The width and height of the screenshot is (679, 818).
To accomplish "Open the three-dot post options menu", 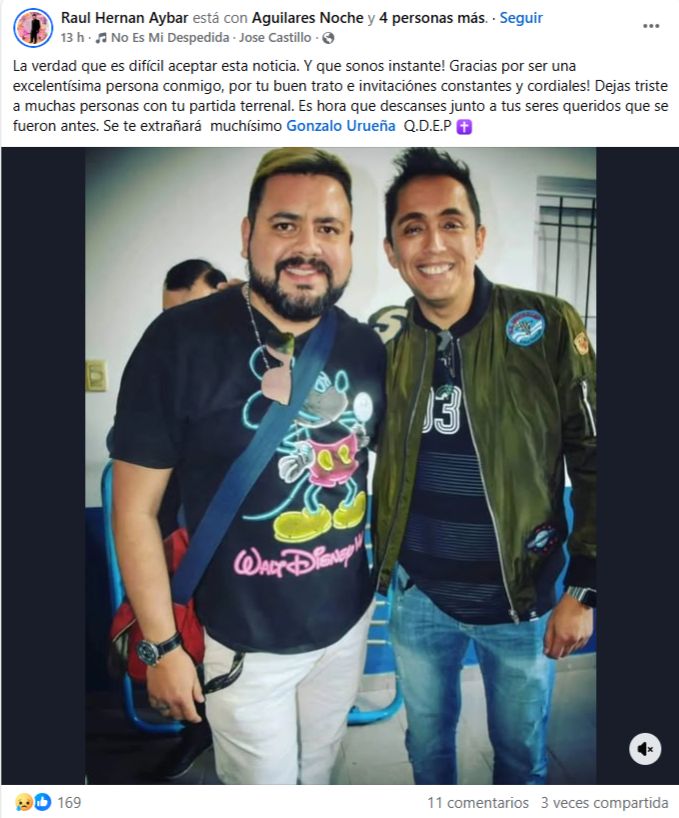I will click(650, 26).
